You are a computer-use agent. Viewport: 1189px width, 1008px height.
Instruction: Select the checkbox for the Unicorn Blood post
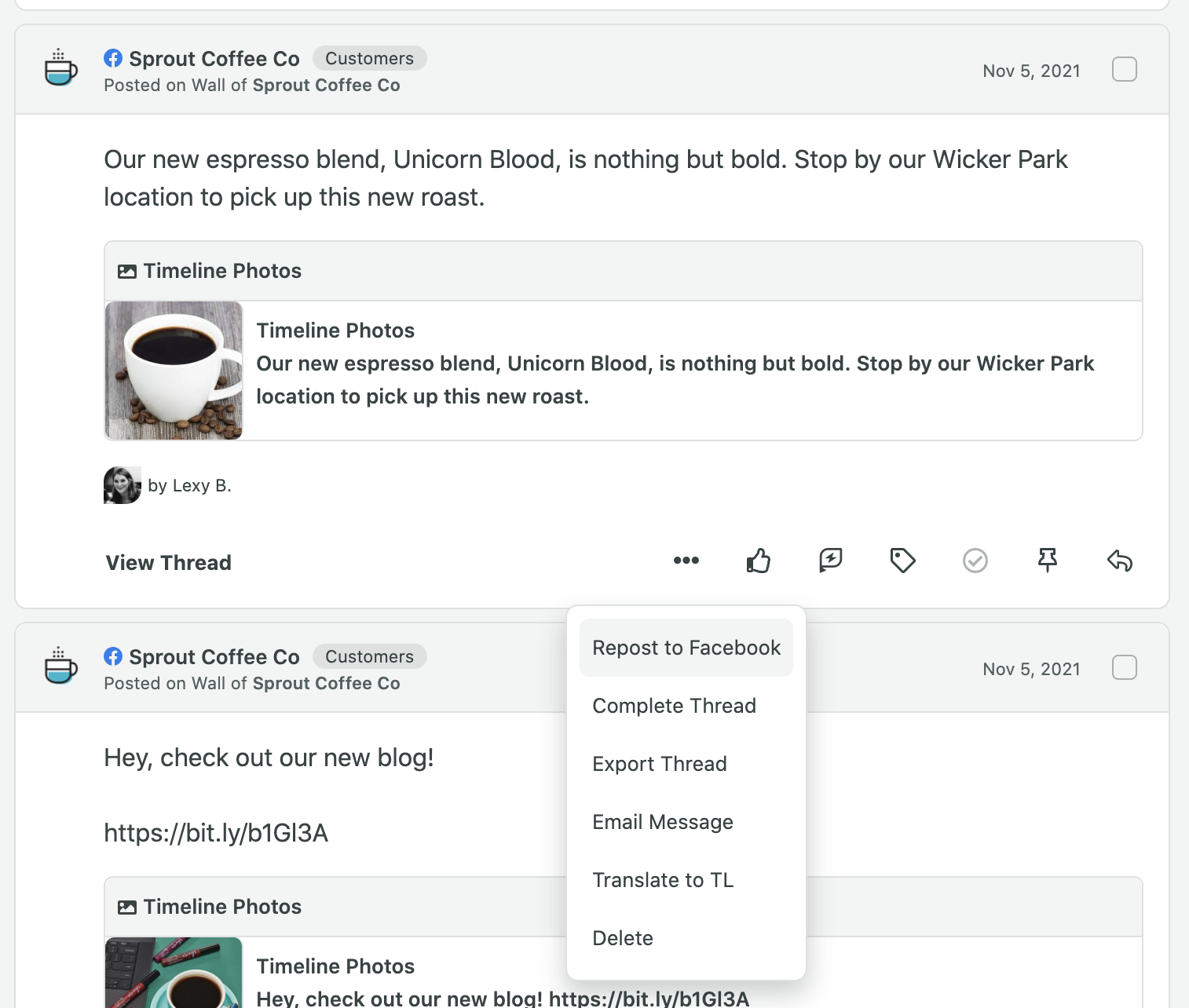(x=1125, y=69)
